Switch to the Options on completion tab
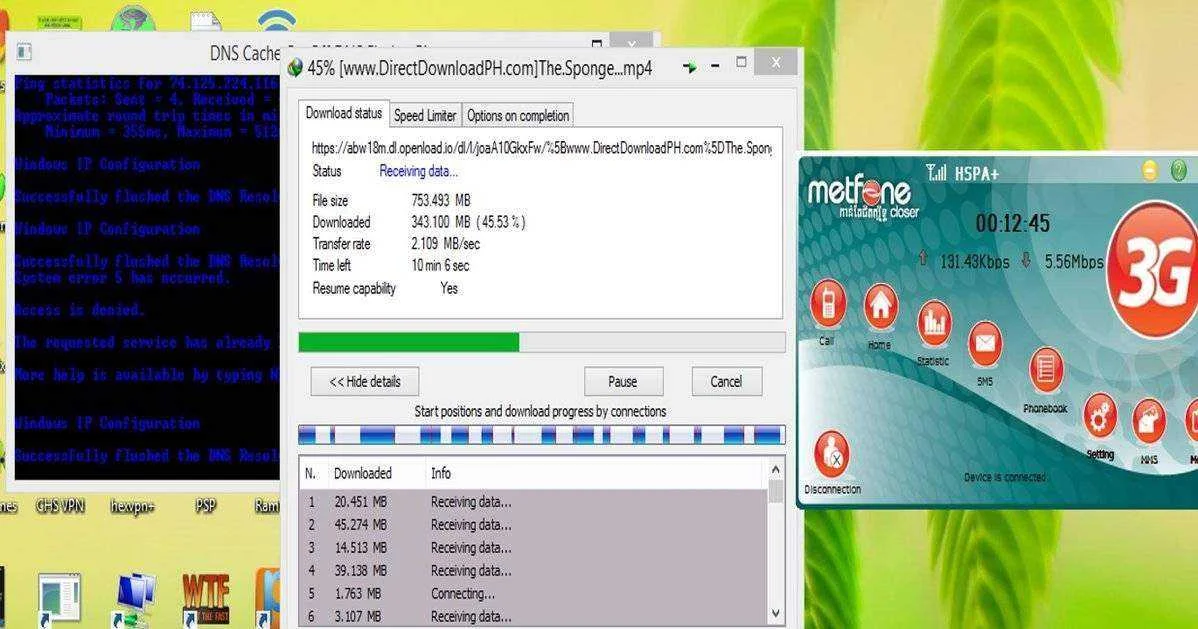 coord(518,115)
